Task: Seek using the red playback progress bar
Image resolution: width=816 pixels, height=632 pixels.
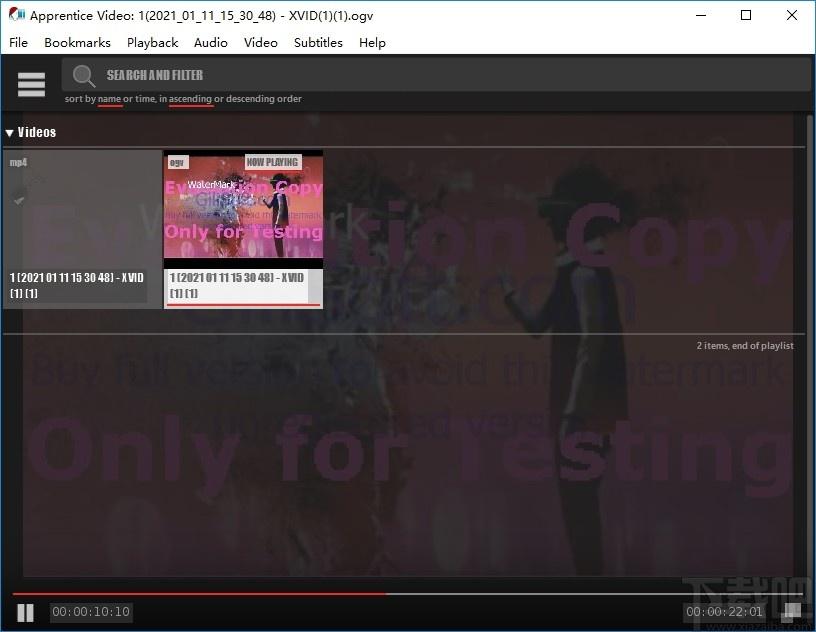Action: tap(199, 593)
